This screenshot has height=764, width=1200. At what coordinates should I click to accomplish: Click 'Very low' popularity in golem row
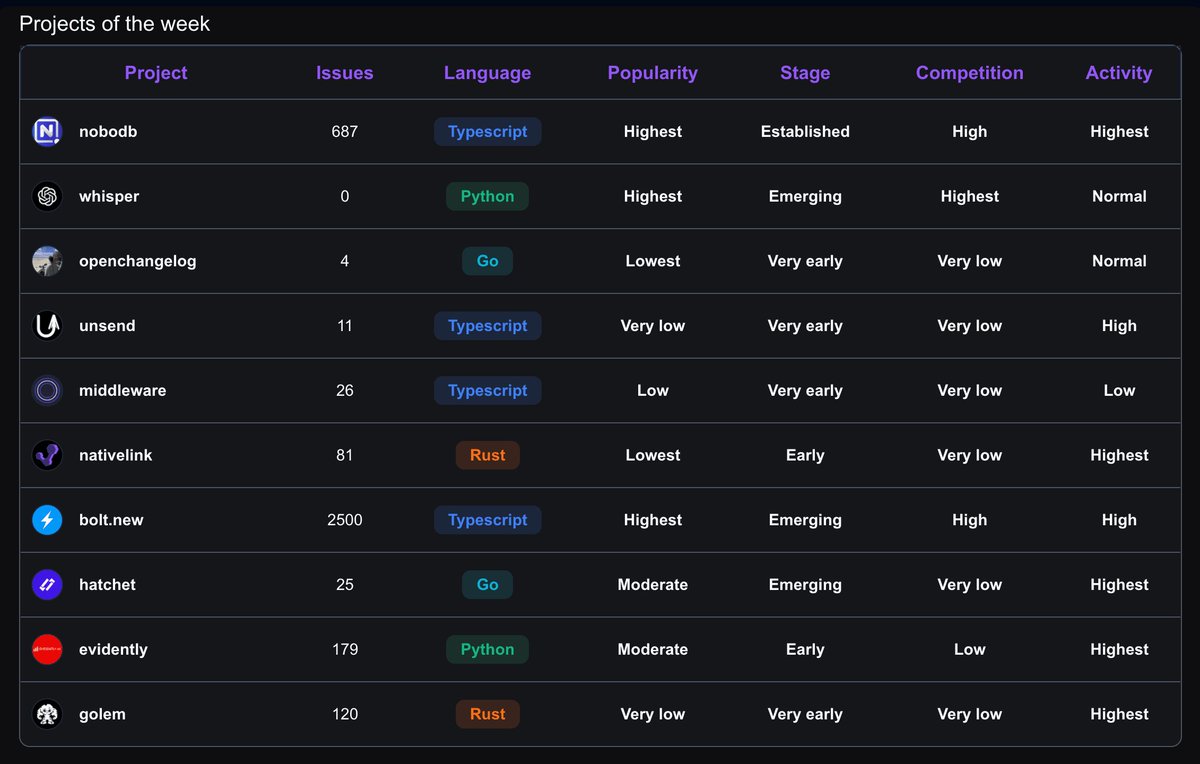tap(653, 714)
